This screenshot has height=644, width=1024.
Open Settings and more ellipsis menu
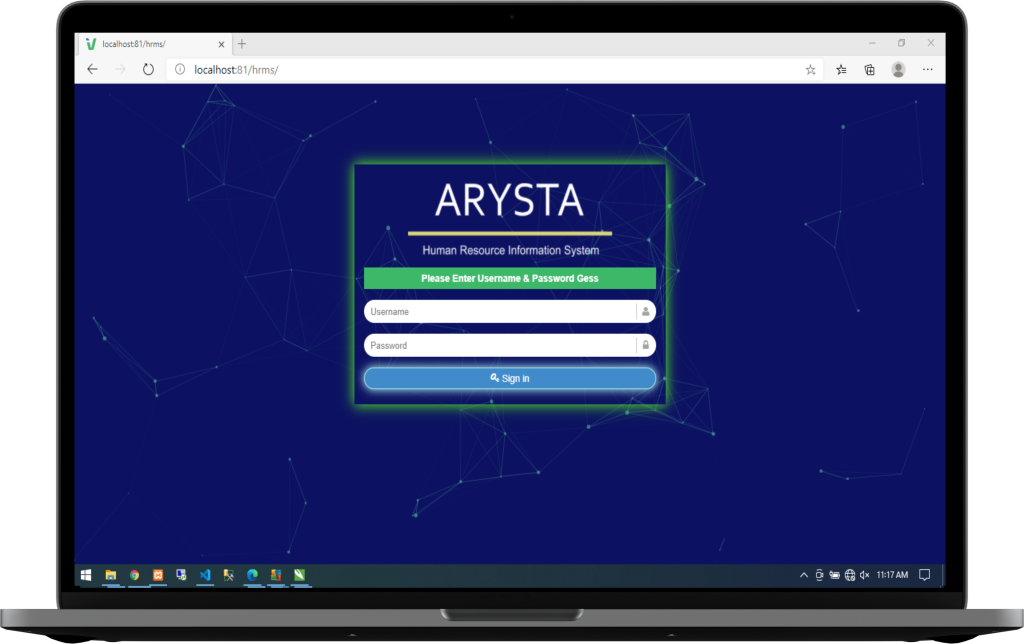927,69
